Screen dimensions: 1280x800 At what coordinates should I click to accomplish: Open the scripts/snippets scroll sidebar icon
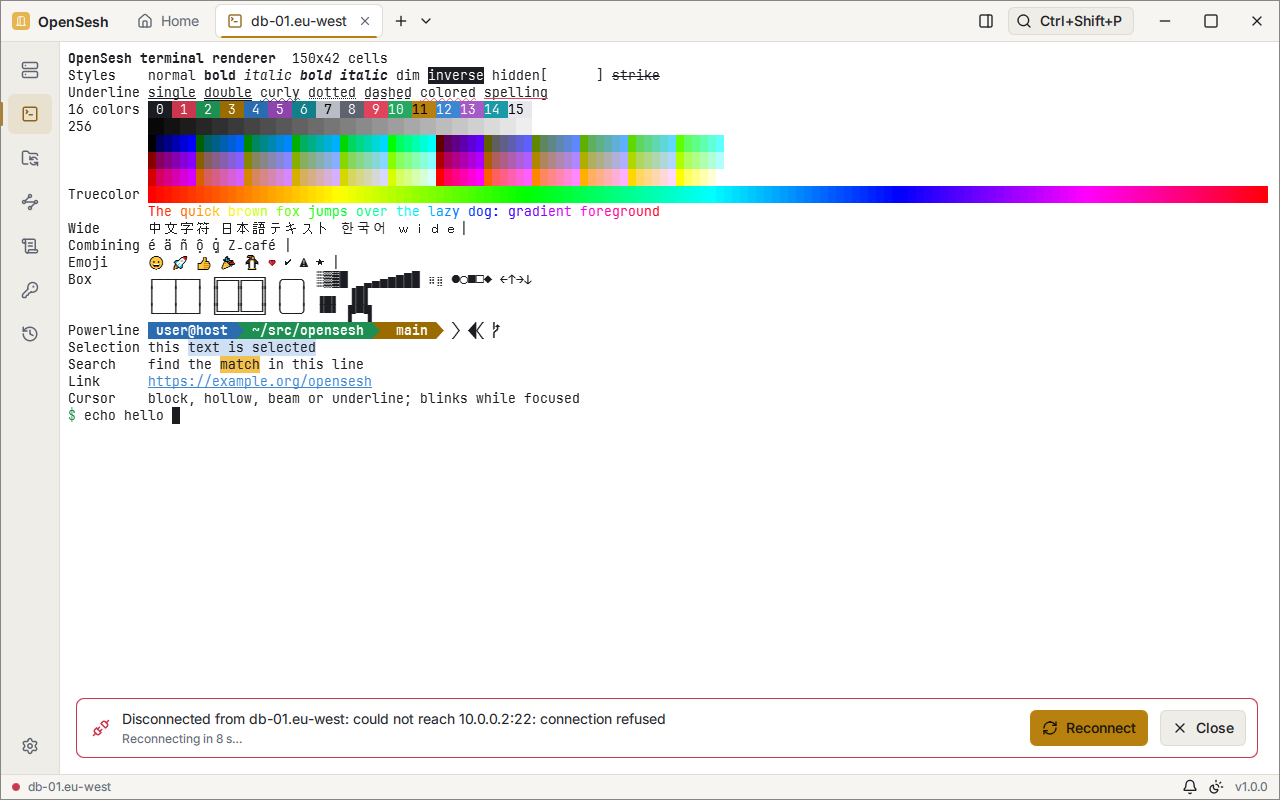[30, 246]
